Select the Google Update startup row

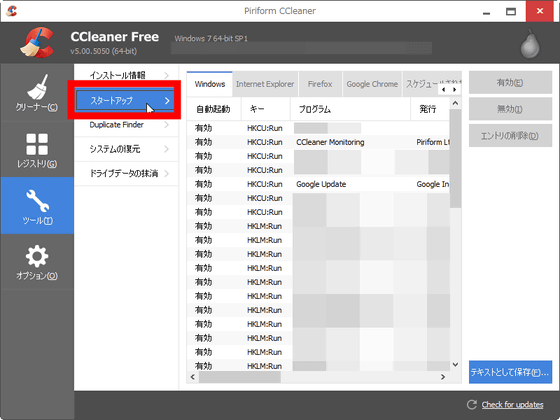coord(318,184)
